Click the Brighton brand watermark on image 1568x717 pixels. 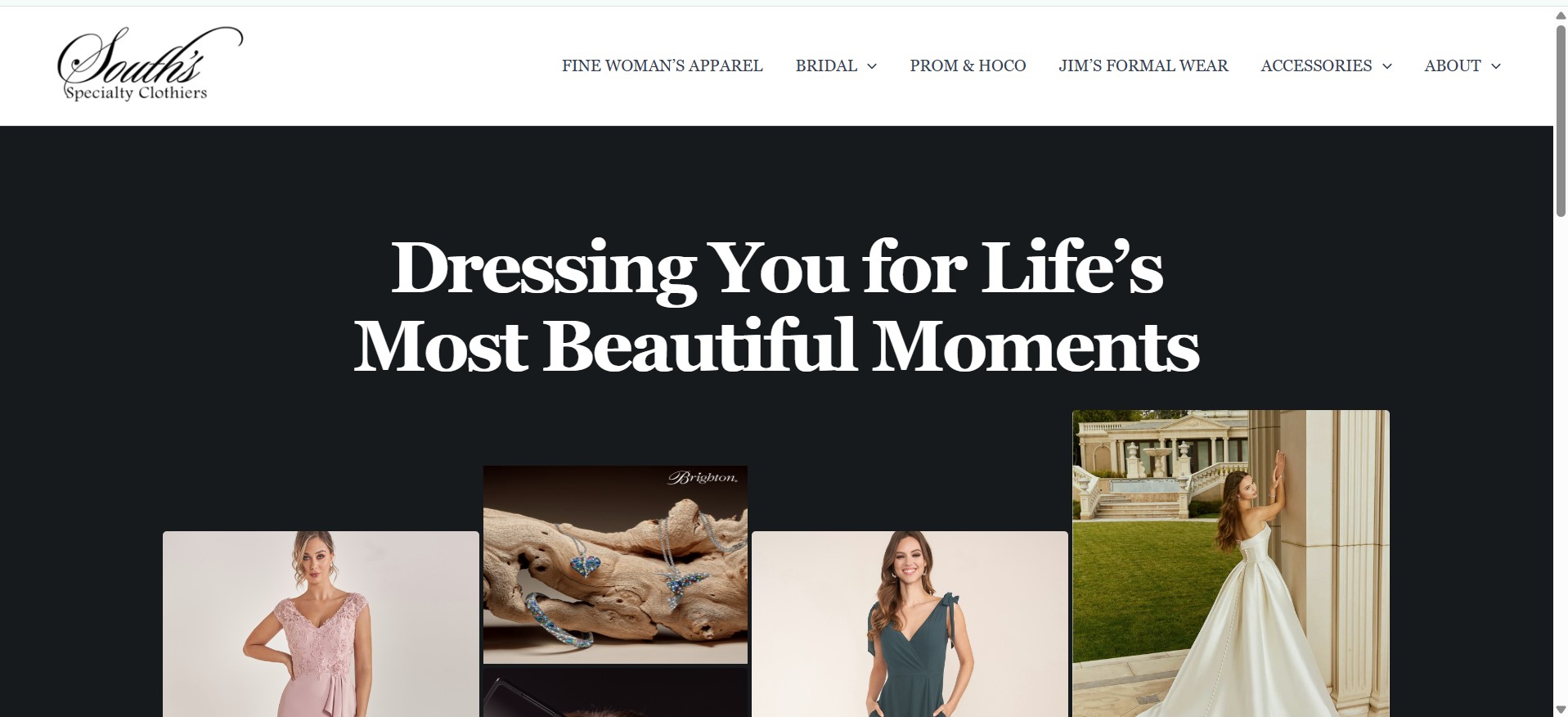tap(703, 477)
